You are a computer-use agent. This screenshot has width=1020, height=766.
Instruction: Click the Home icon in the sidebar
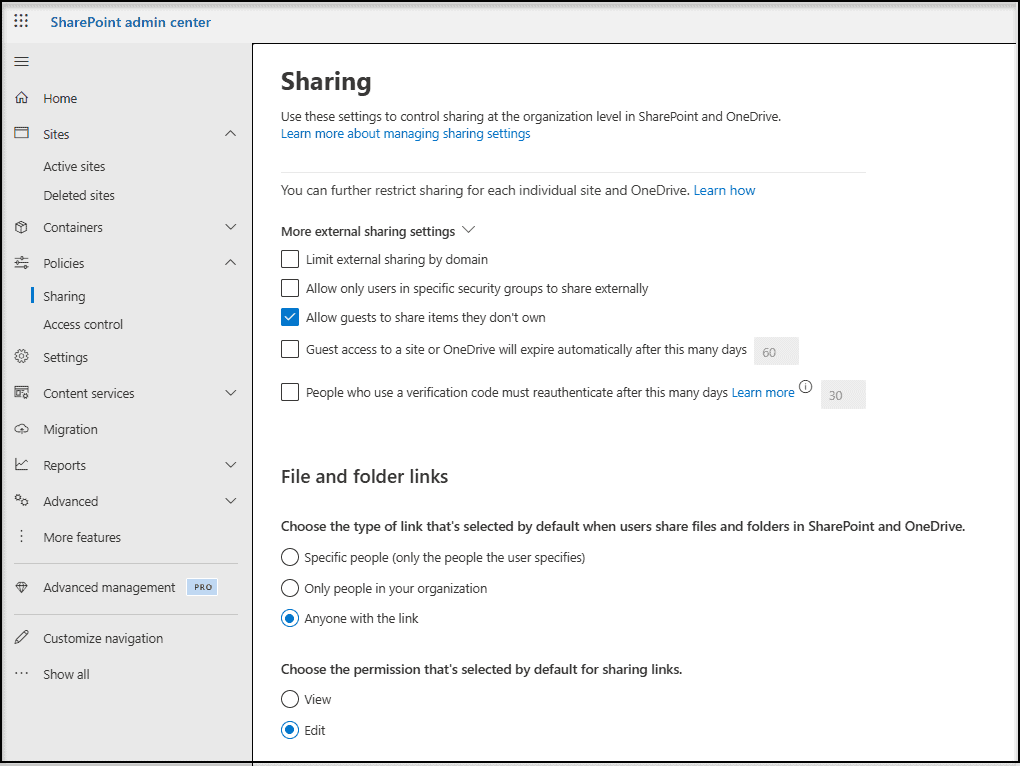pyautogui.click(x=20, y=97)
